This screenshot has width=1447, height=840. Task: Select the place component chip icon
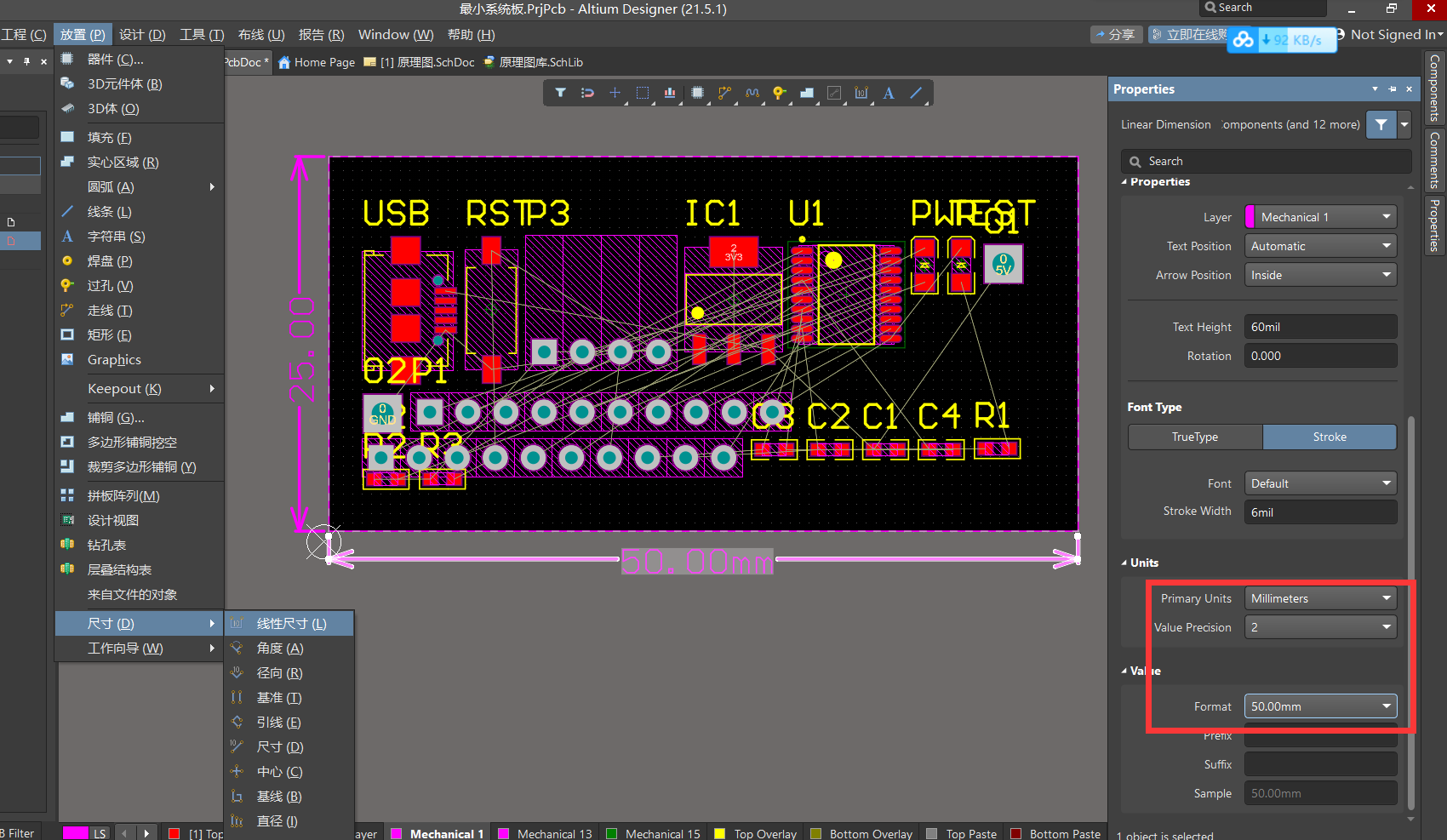(x=698, y=93)
